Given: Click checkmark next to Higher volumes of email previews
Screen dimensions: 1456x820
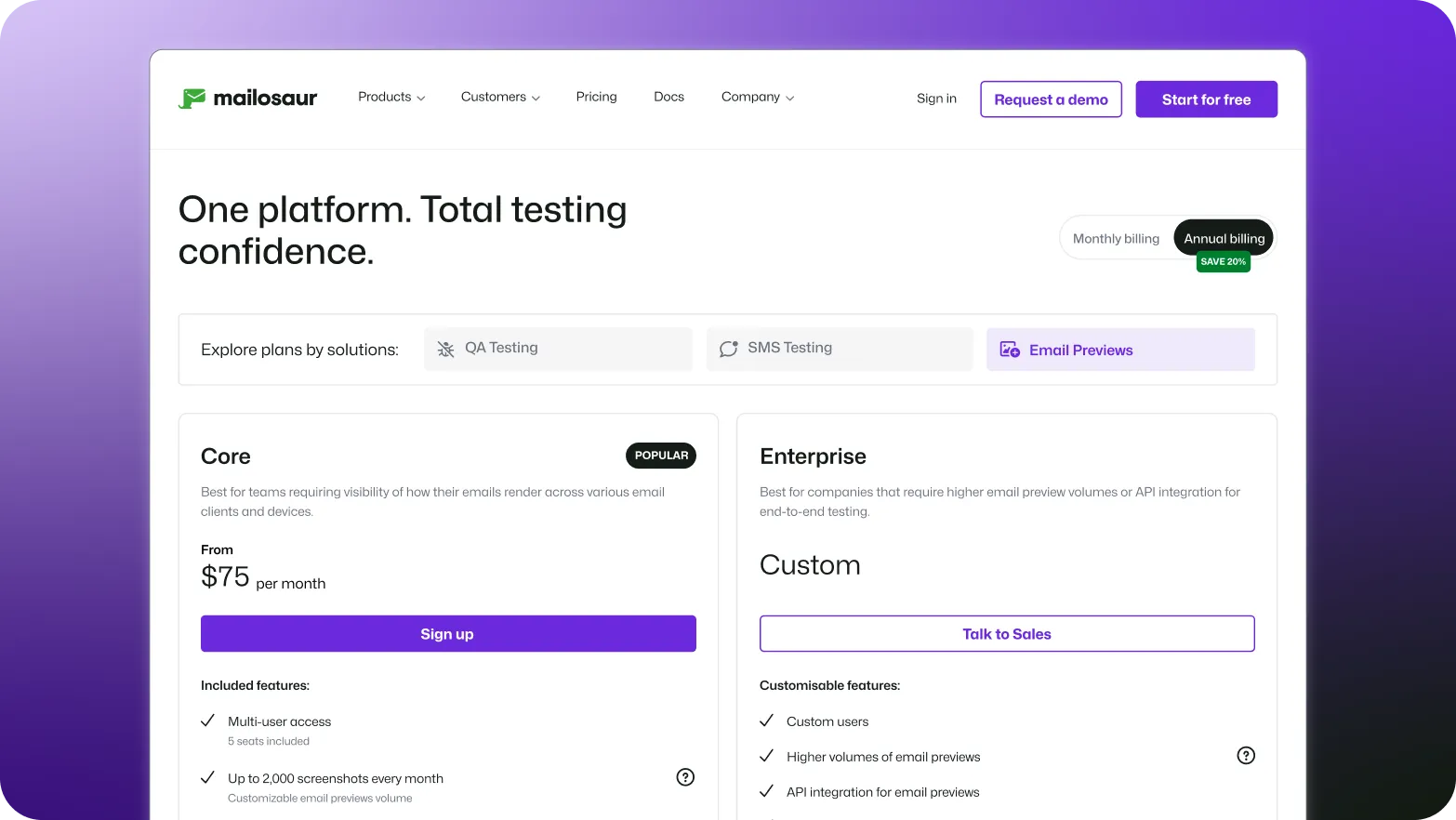Looking at the screenshot, I should click(767, 756).
